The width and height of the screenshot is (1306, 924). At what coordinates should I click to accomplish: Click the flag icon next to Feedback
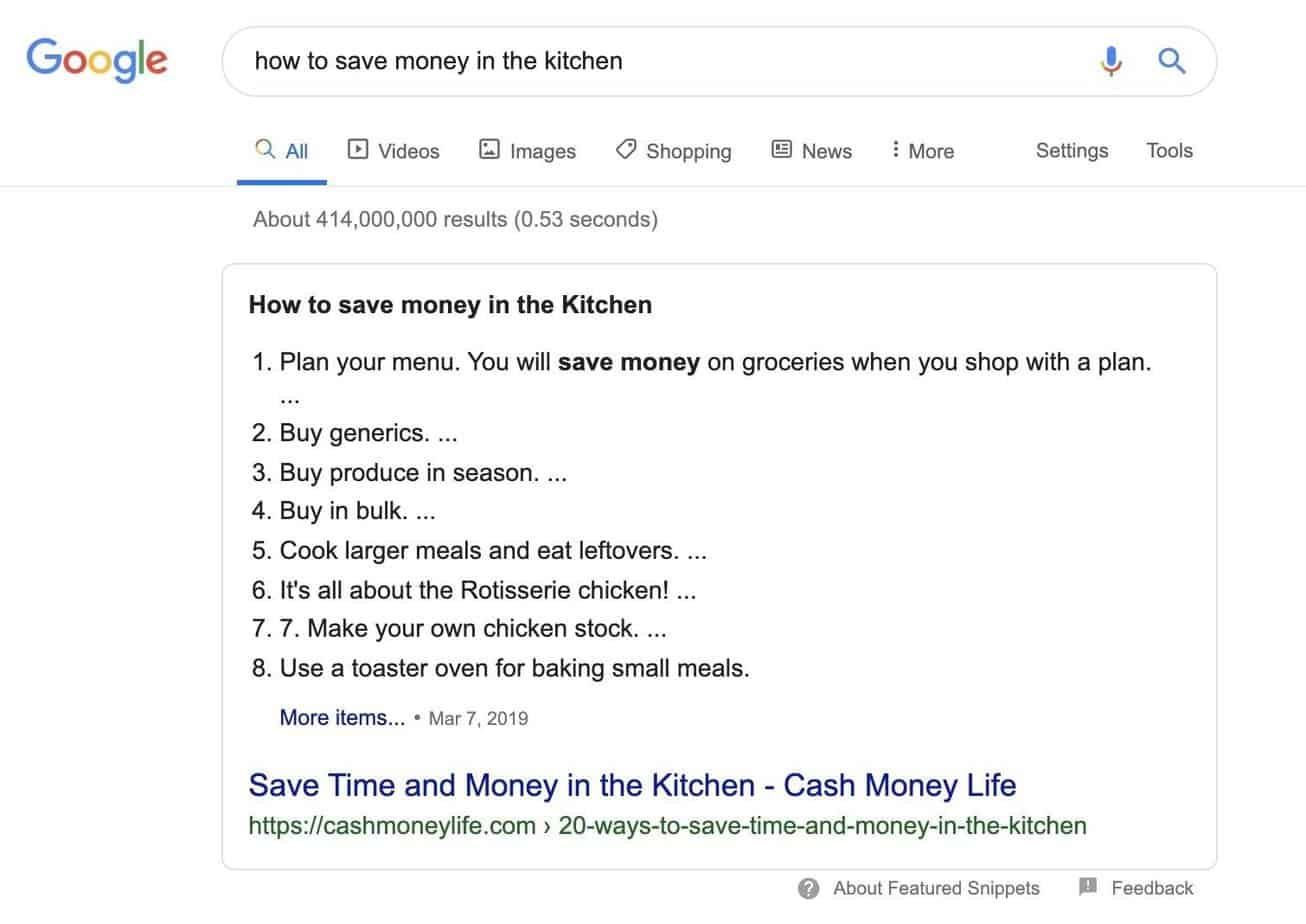tap(1086, 887)
